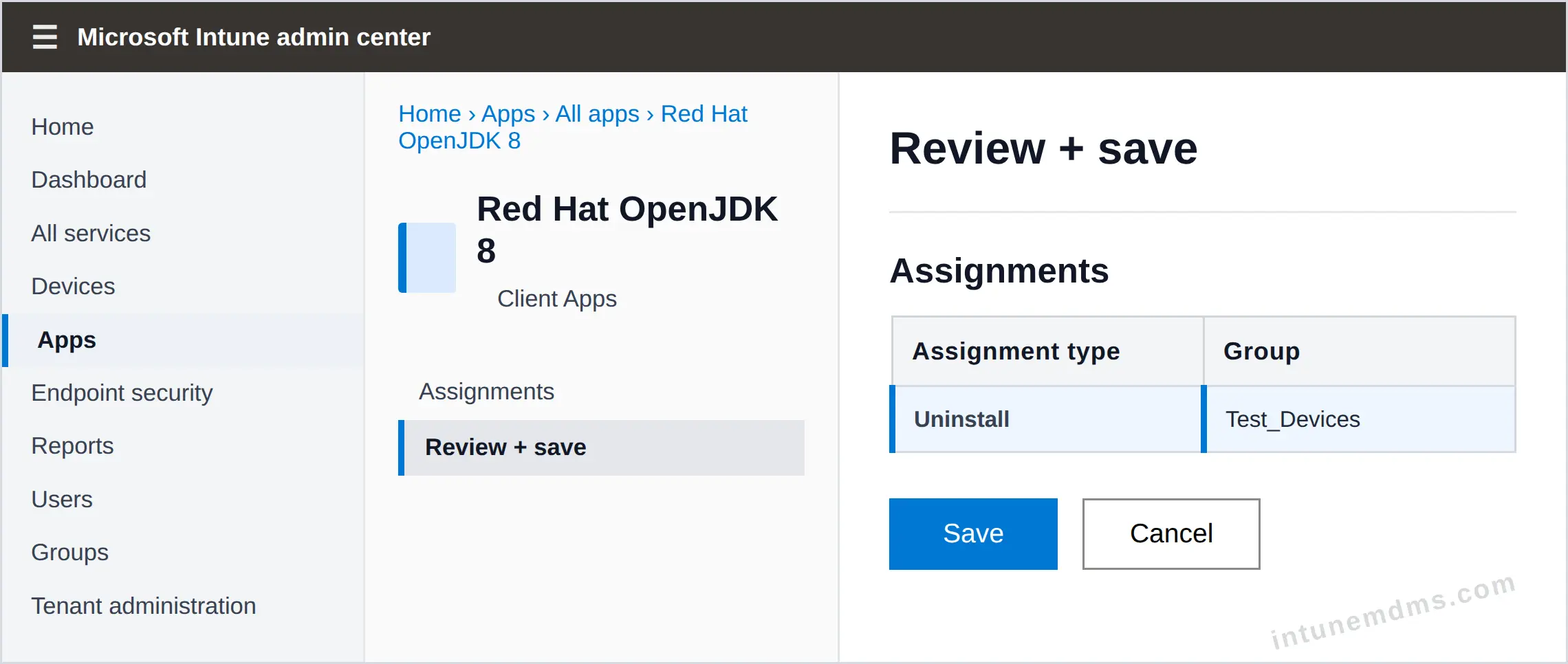1568x664 pixels.
Task: Click the Save button
Action: coord(973,534)
